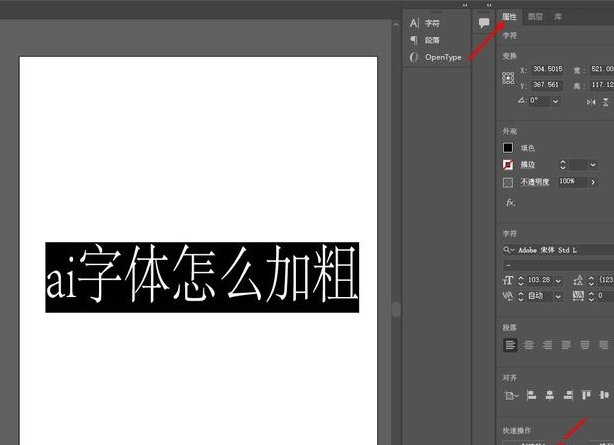
Task: Click the kerning stepper arrows
Action: 521,296
